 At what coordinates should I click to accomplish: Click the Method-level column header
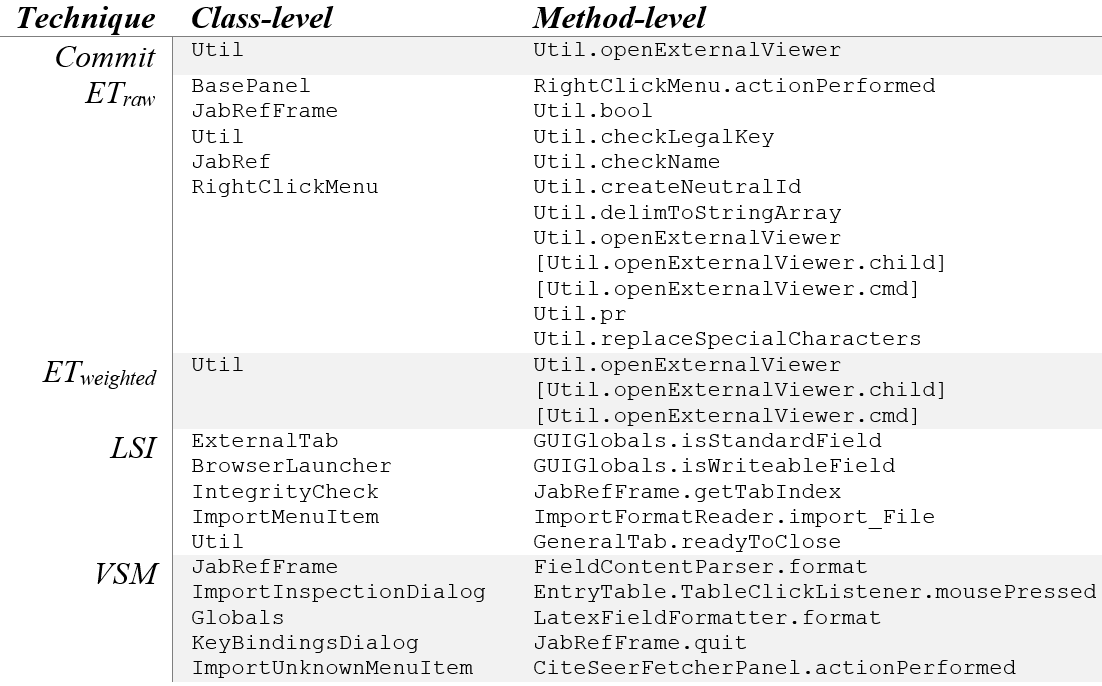(x=618, y=18)
